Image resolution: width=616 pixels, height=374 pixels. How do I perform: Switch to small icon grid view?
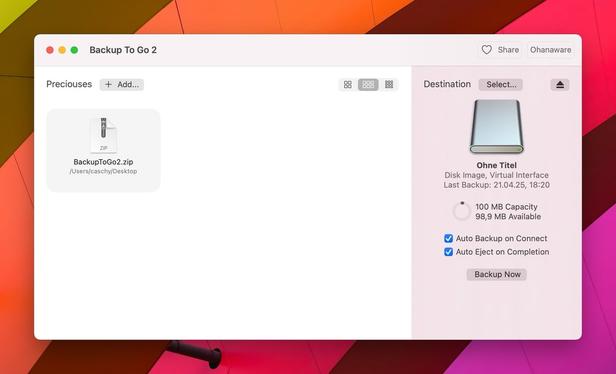pos(389,84)
